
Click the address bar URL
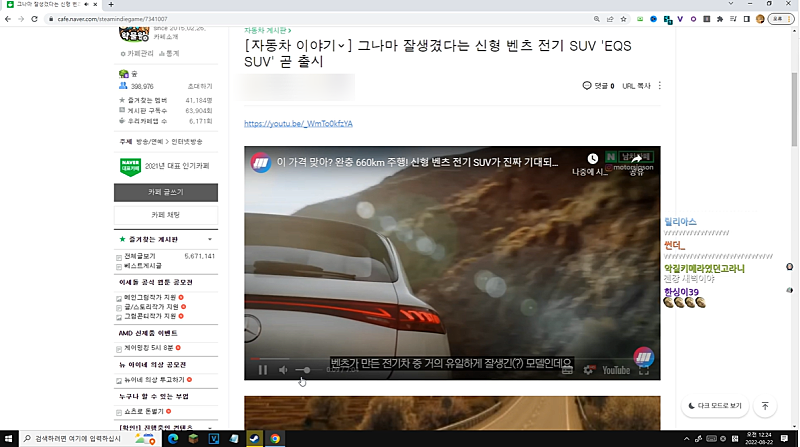[112, 19]
